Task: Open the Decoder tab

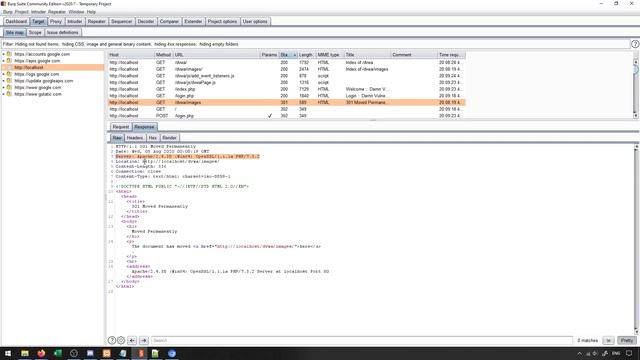Action: pyautogui.click(x=146, y=21)
